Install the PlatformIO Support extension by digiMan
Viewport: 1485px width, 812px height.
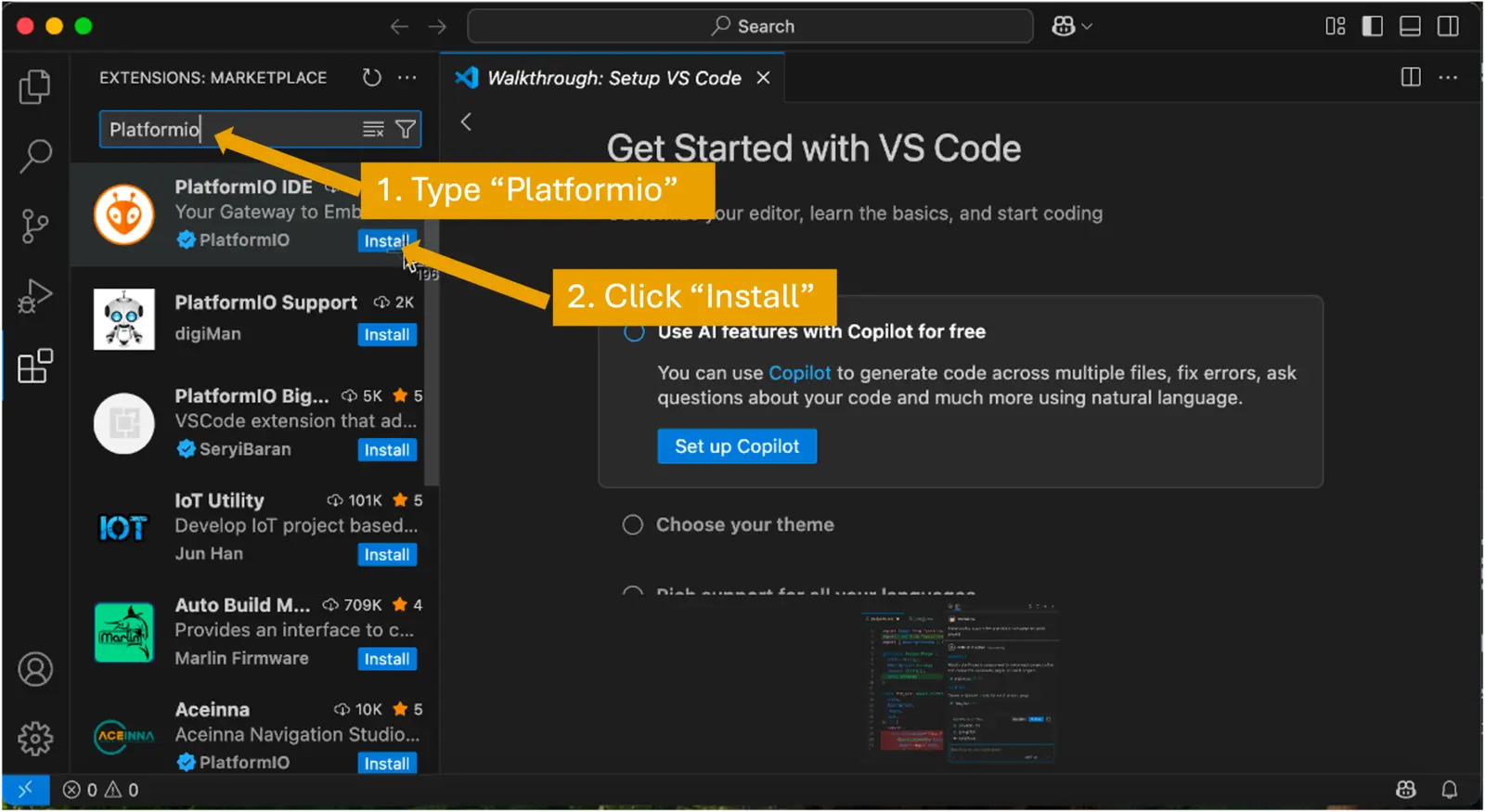[387, 335]
